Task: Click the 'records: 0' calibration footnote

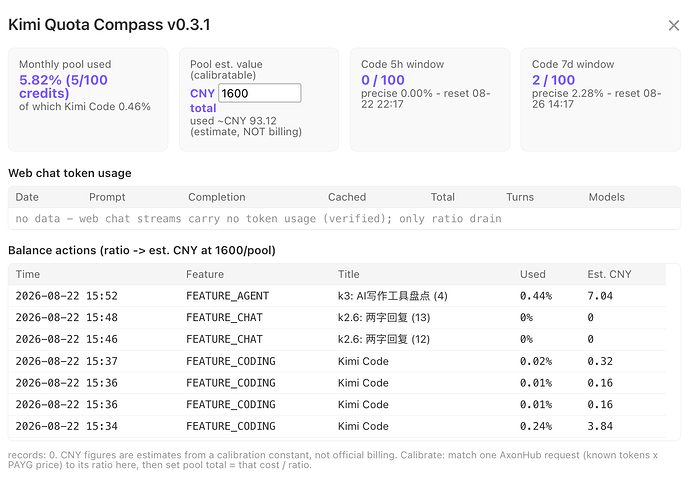Action: click(x=333, y=460)
